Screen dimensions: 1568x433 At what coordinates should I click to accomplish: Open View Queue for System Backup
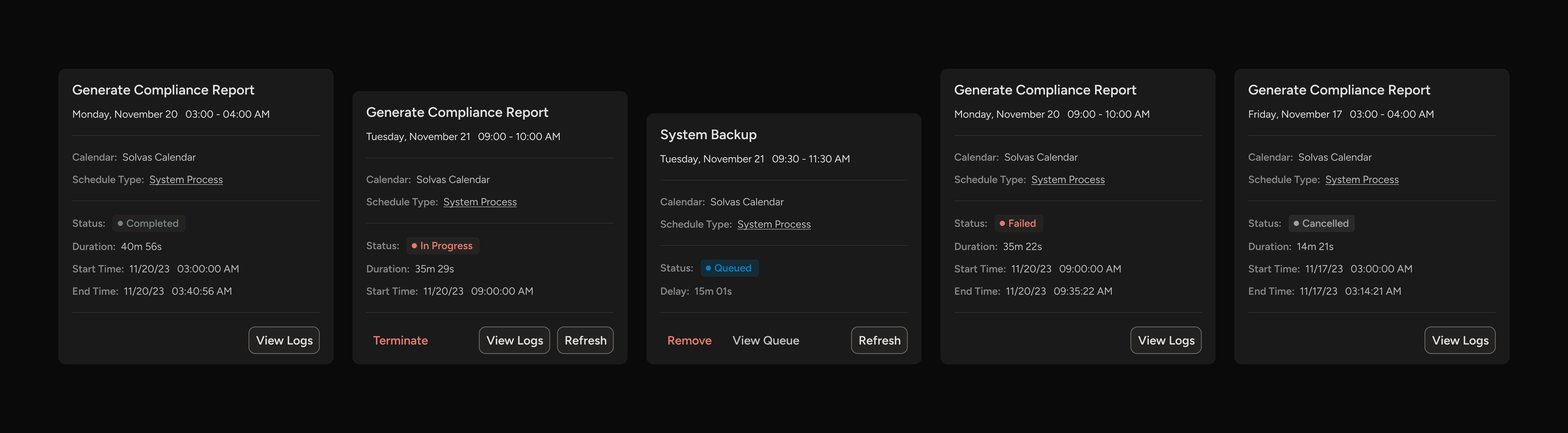point(766,340)
